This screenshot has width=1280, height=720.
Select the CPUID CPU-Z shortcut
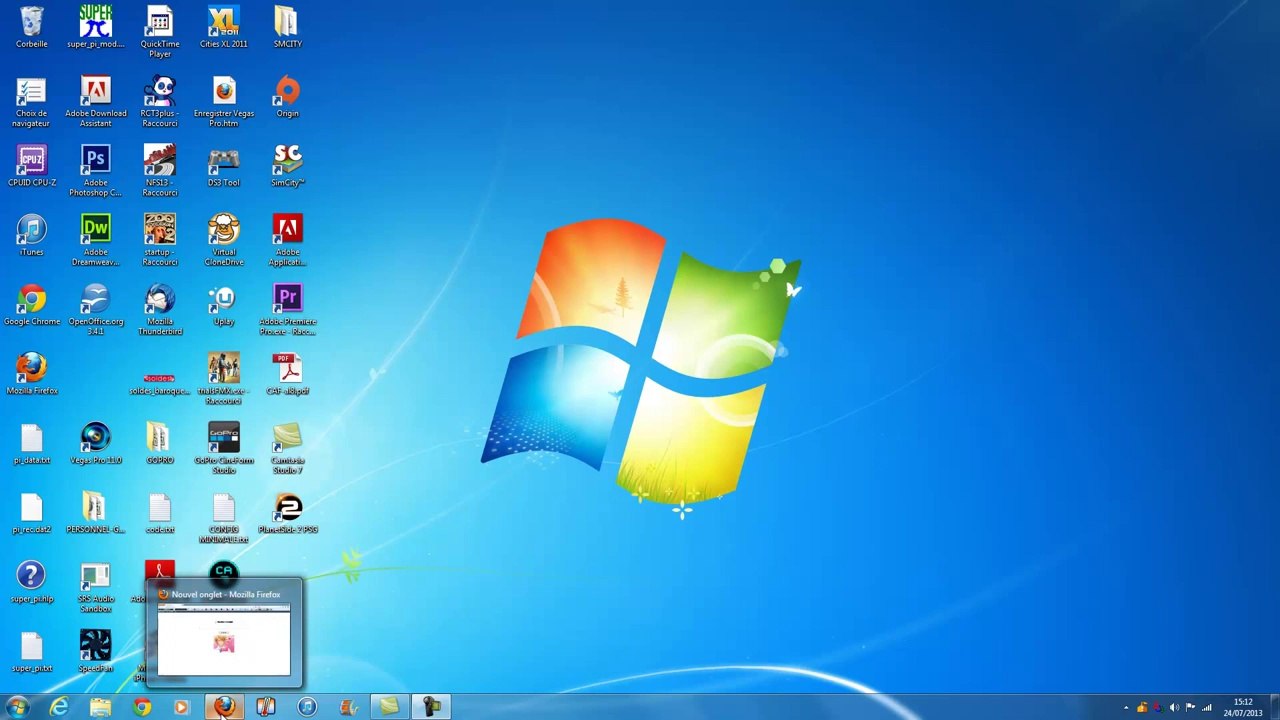tap(31, 166)
